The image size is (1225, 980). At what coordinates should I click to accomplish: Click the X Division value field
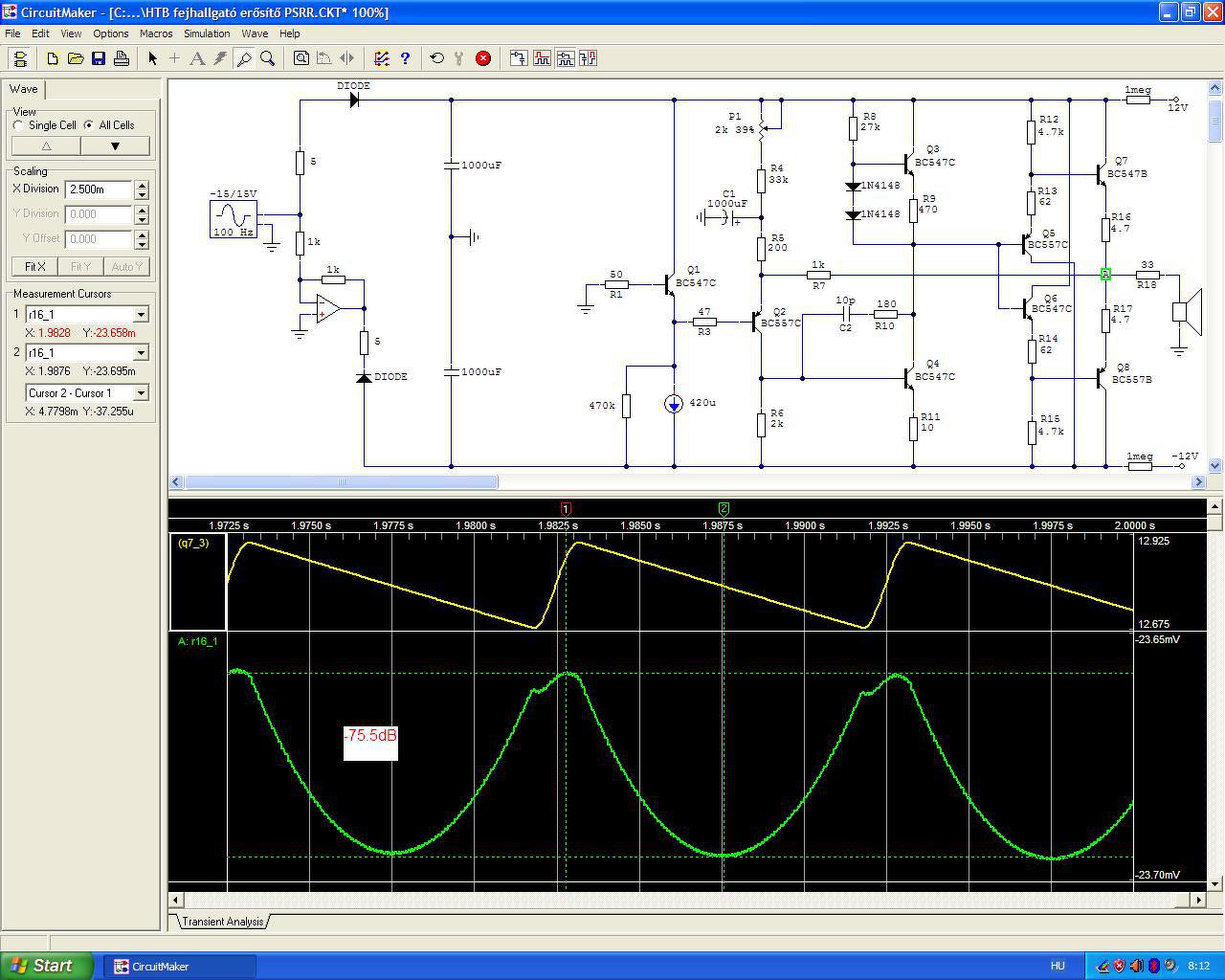pyautogui.click(x=99, y=189)
